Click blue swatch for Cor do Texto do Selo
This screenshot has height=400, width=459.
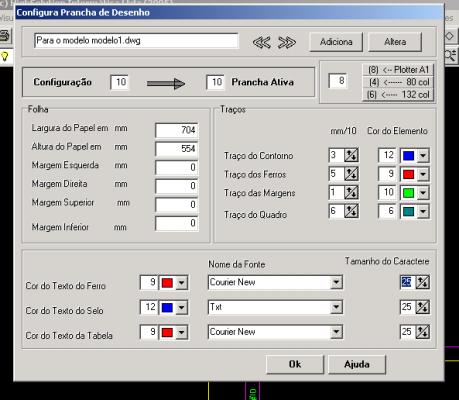click(x=167, y=308)
